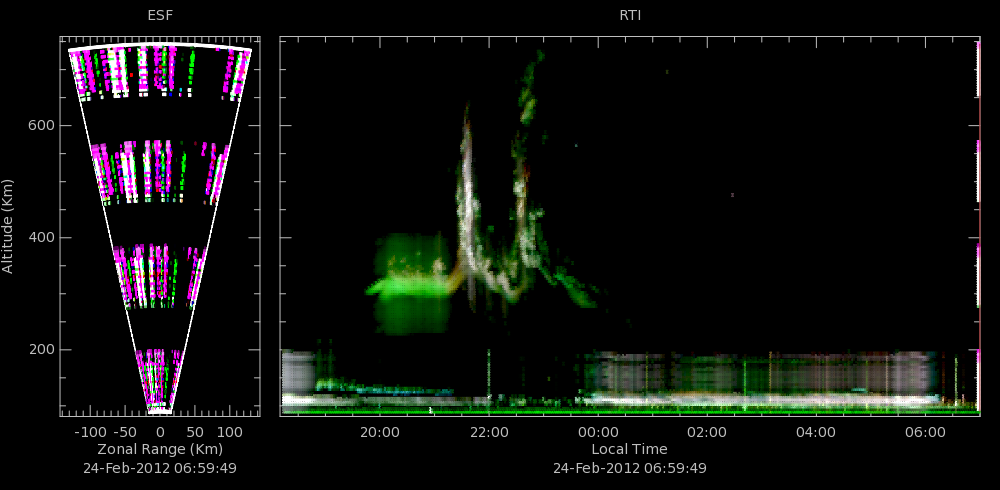
Task: Click the 200 altitude tick label
Action: click(x=40, y=350)
